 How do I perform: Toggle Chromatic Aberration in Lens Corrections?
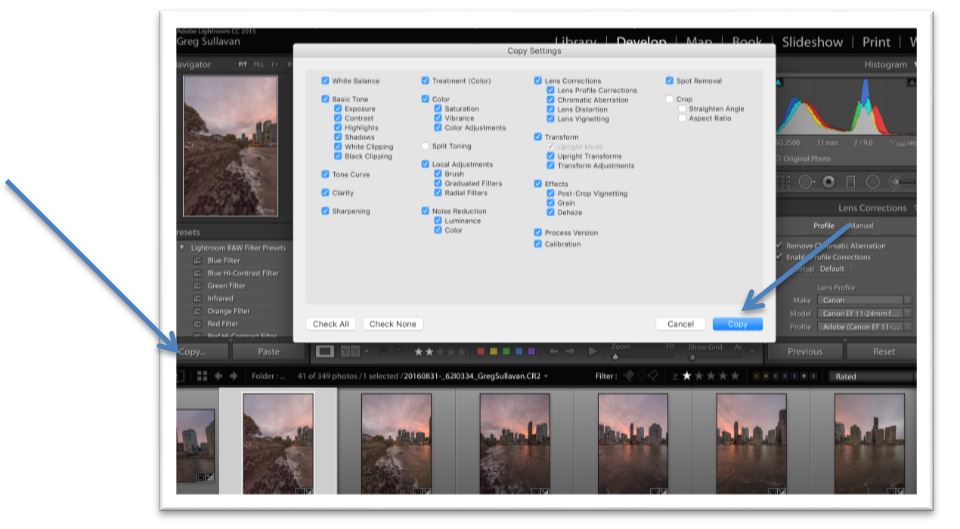click(550, 99)
